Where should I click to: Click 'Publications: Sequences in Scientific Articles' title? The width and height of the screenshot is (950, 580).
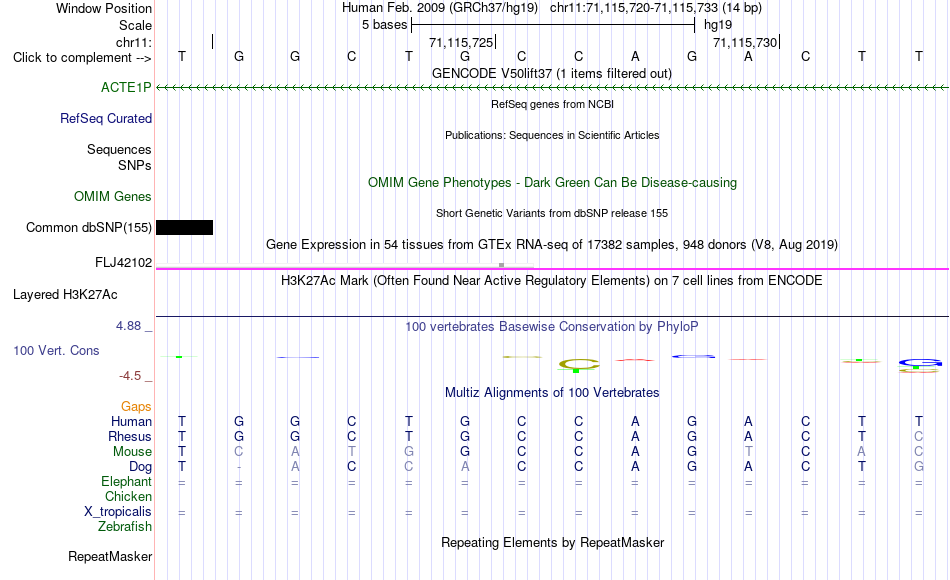552,135
